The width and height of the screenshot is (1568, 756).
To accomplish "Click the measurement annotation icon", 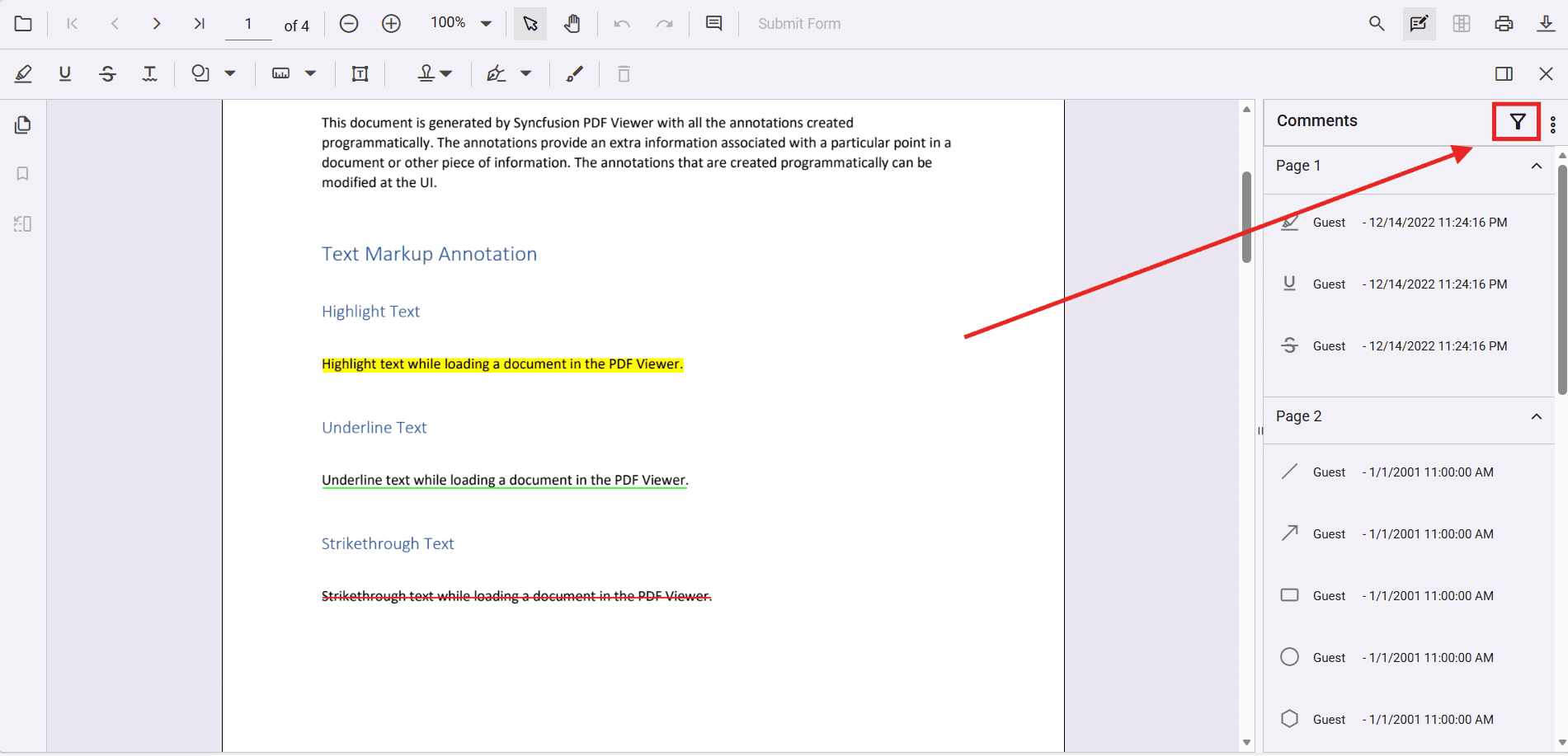I will pos(280,74).
